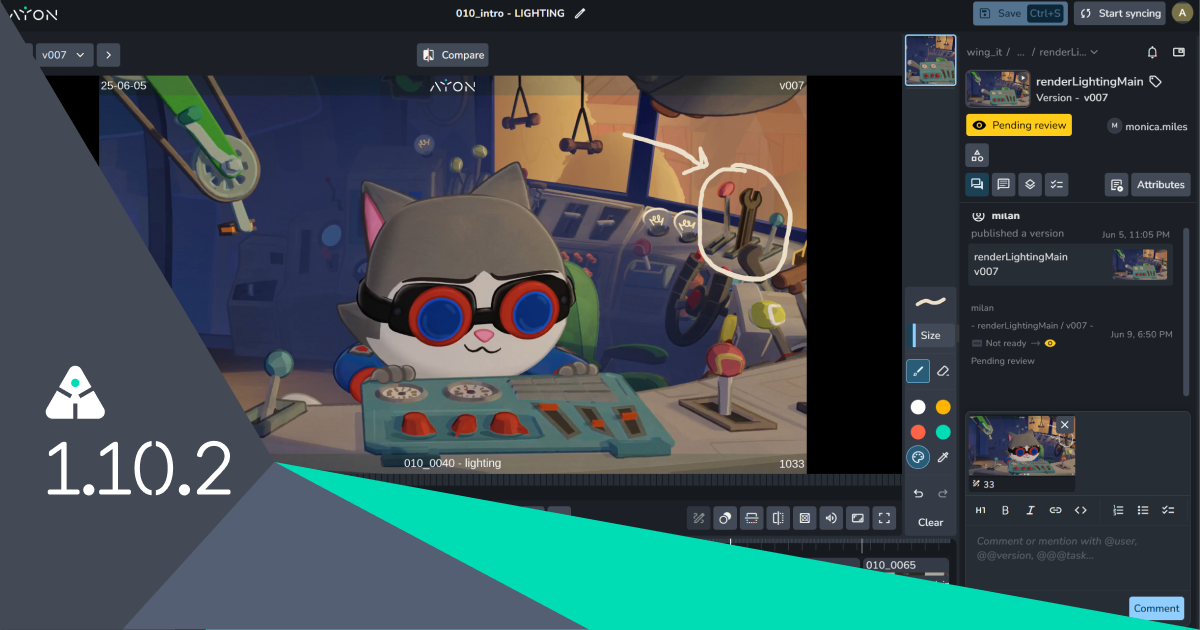Enter fullscreen mode
The height and width of the screenshot is (630, 1200).
[884, 518]
